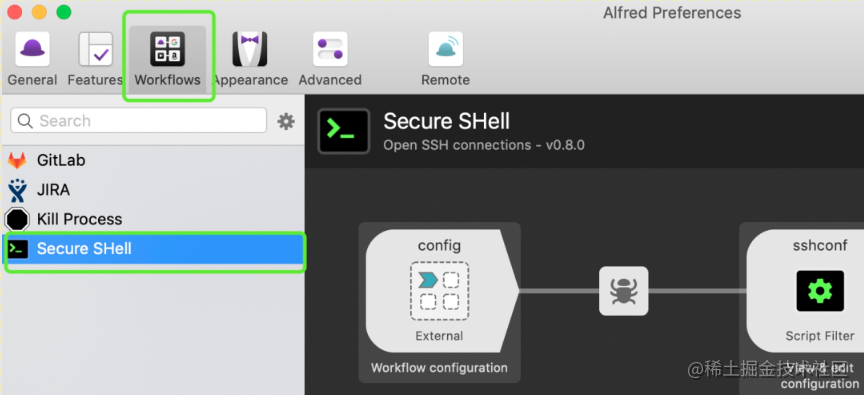
Task: Select the Kill Process workflow
Action: point(153,219)
